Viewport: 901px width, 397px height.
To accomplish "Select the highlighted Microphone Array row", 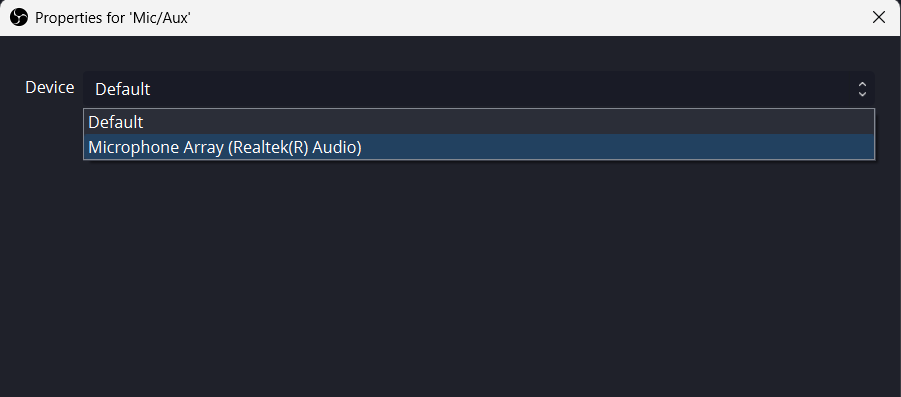I will click(x=479, y=147).
